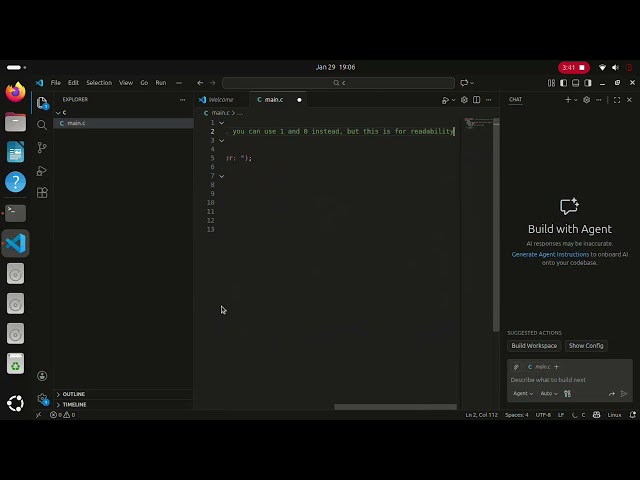
Task: Toggle the bottom panel
Action: click(x=576, y=83)
